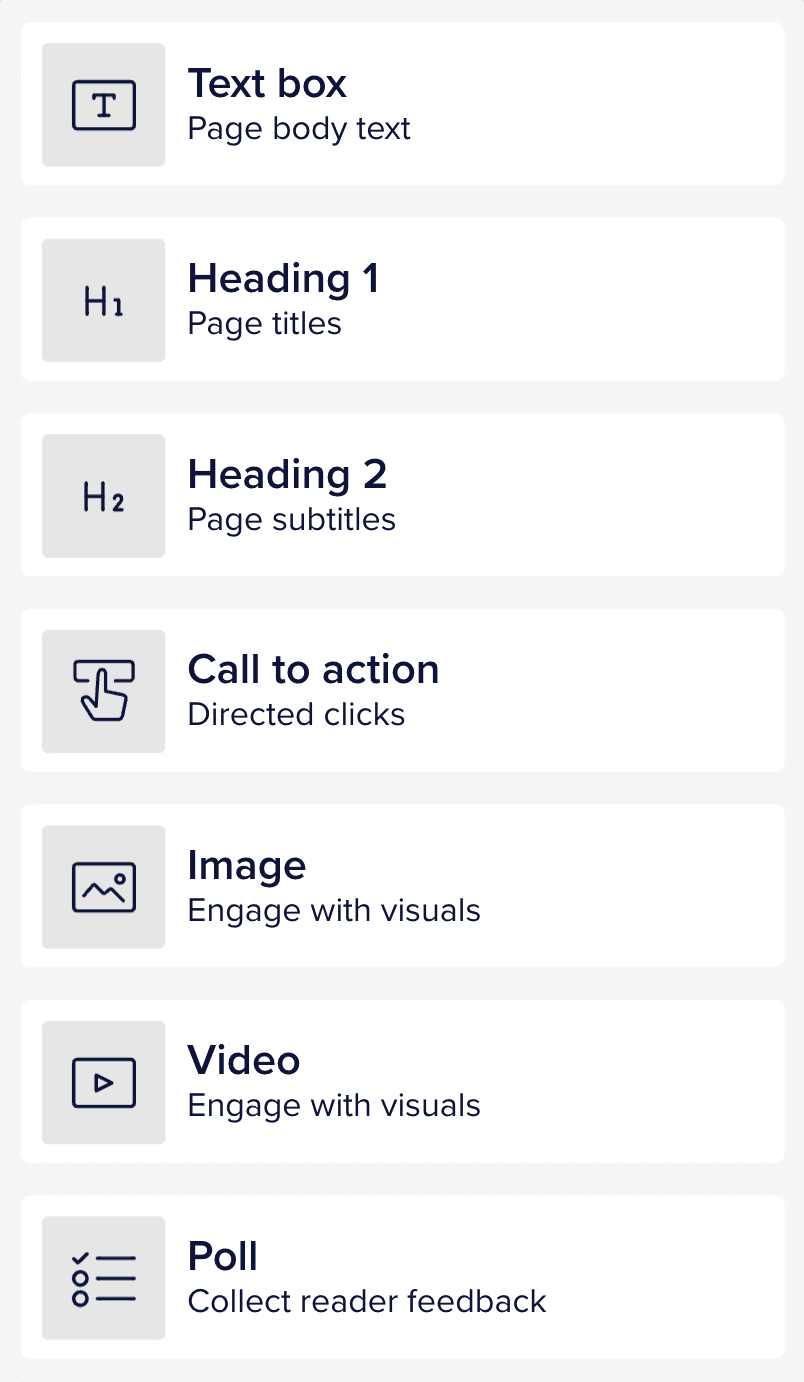
Task: Click the Text box T icon
Action: (103, 105)
